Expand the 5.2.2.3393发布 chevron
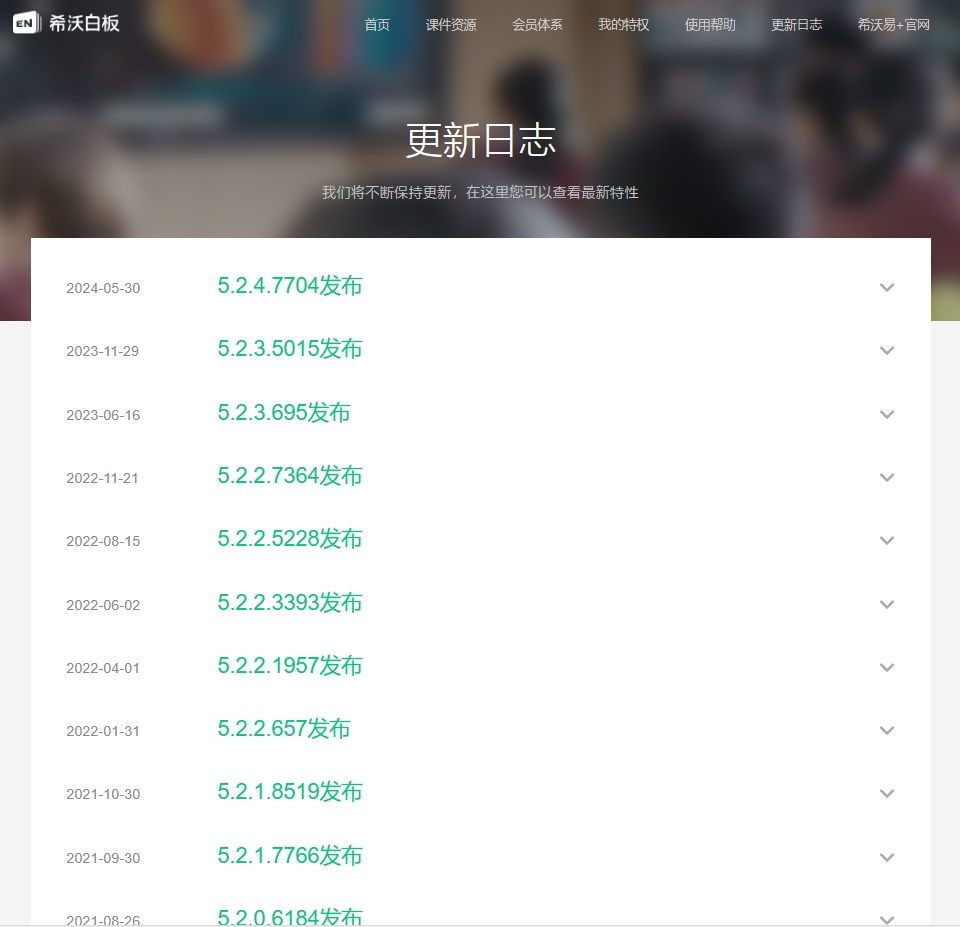Screen dimensions: 960x927 pyautogui.click(x=887, y=604)
